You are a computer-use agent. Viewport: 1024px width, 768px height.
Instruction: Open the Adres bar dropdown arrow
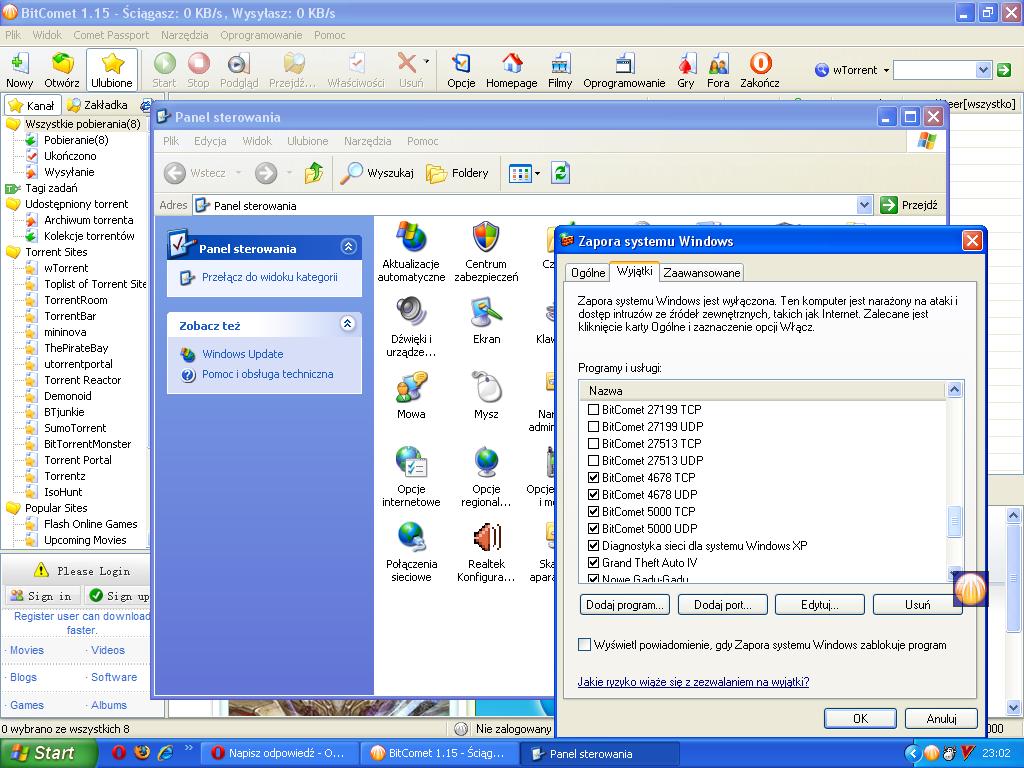pyautogui.click(x=864, y=205)
